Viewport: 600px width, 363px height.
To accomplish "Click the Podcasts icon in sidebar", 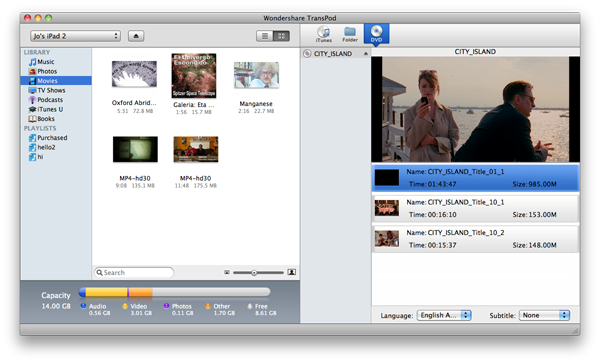I will pos(33,100).
